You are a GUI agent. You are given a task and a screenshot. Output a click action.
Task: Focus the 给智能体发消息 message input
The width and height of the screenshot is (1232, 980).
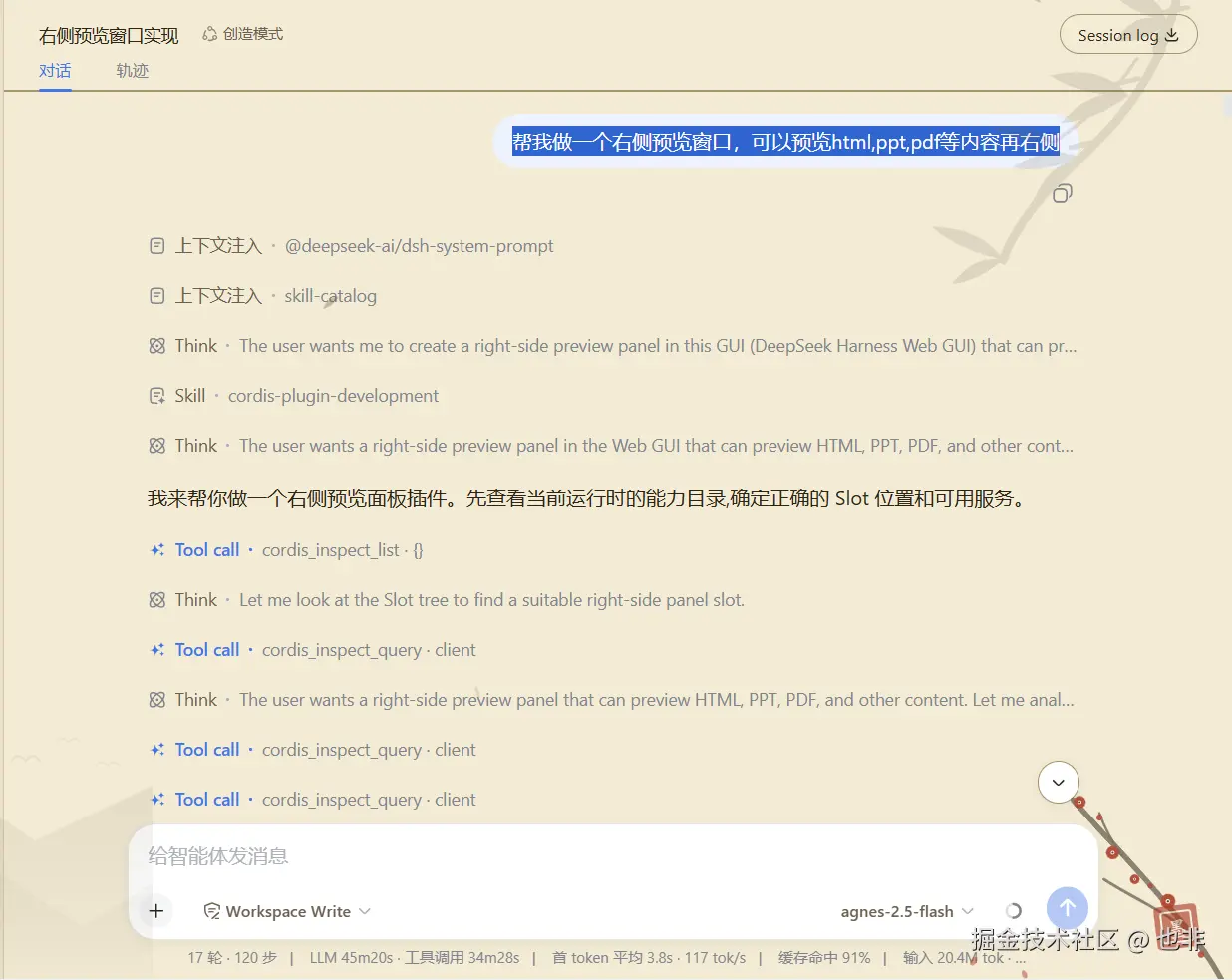coord(613,856)
